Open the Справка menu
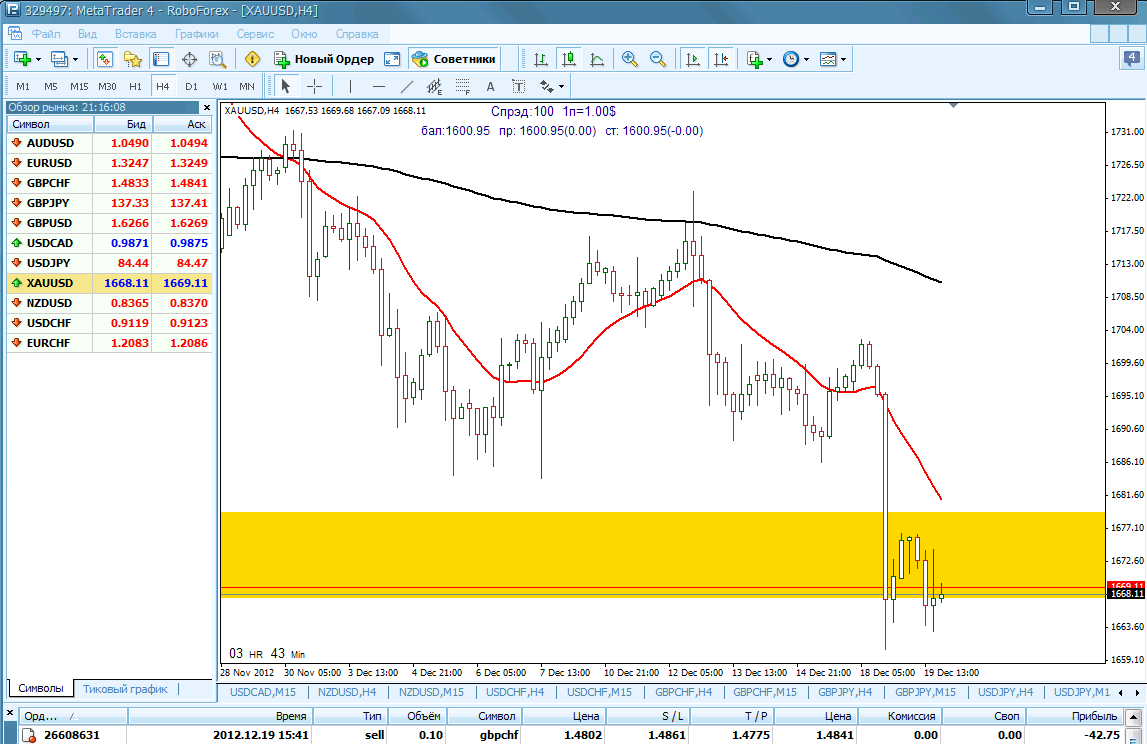The height and width of the screenshot is (744, 1147). point(357,34)
